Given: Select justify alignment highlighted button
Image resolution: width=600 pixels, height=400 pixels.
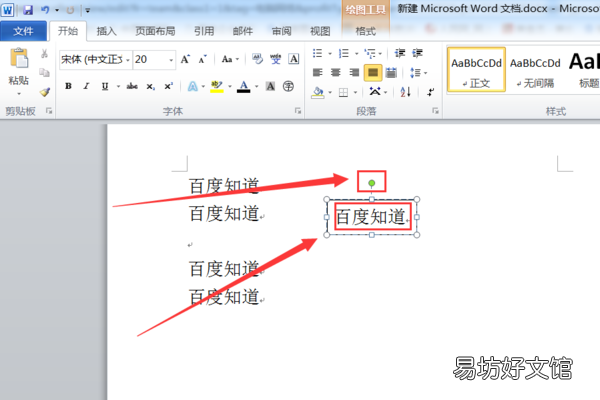Looking at the screenshot, I should click(x=373, y=73).
